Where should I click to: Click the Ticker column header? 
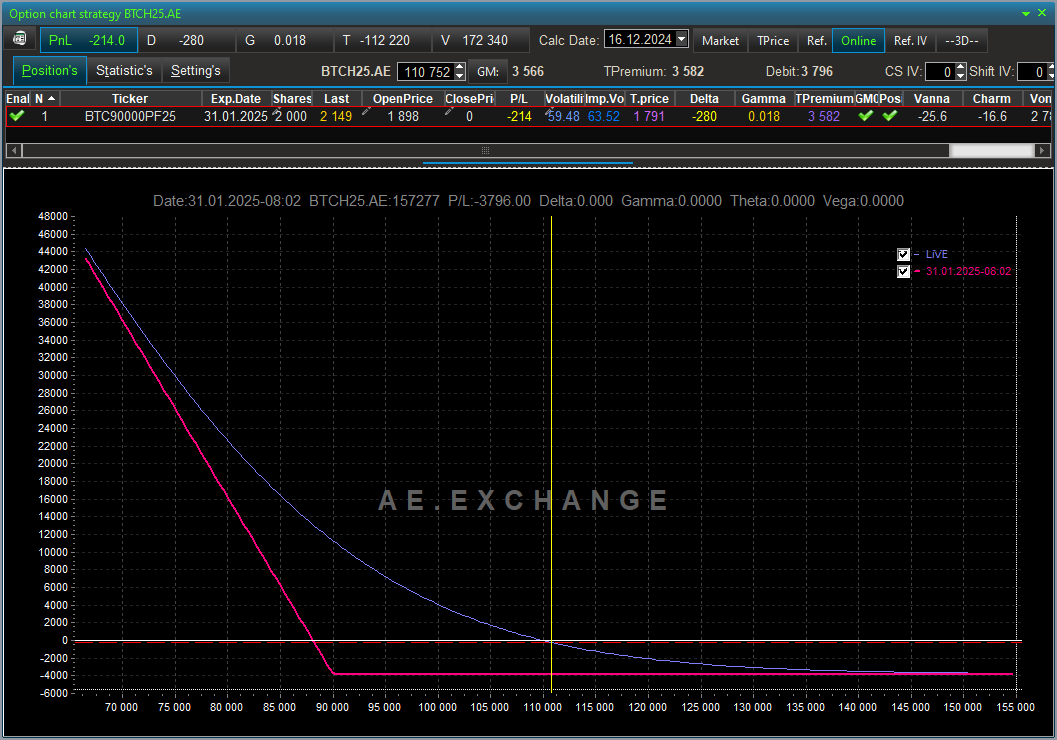(130, 98)
